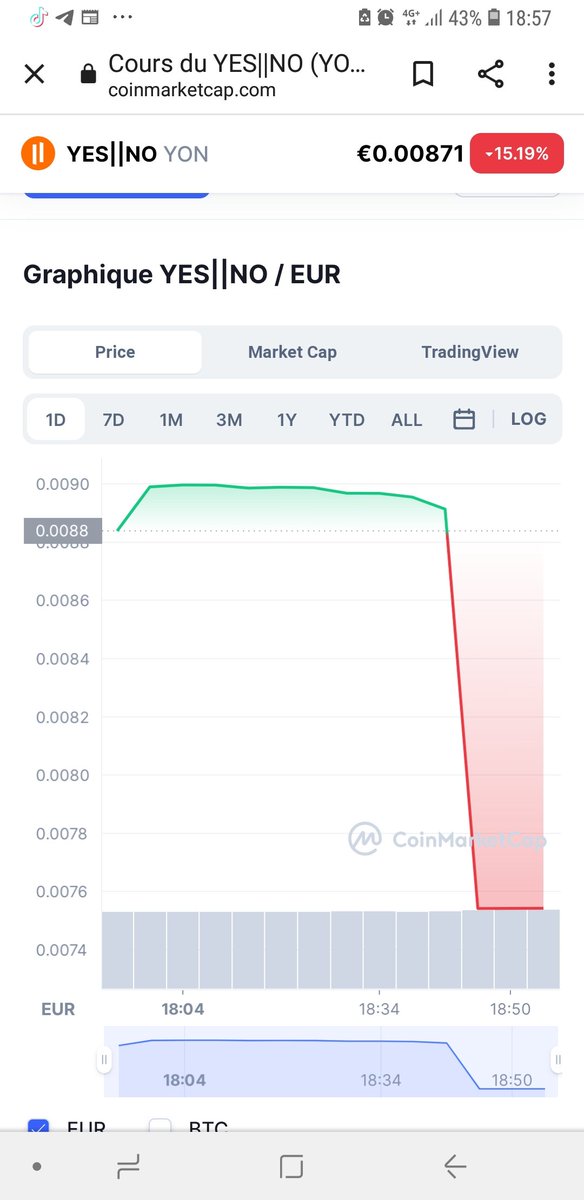Bookmark this coinmarketcap page
Viewport: 584px width, 1200px height.
(423, 74)
